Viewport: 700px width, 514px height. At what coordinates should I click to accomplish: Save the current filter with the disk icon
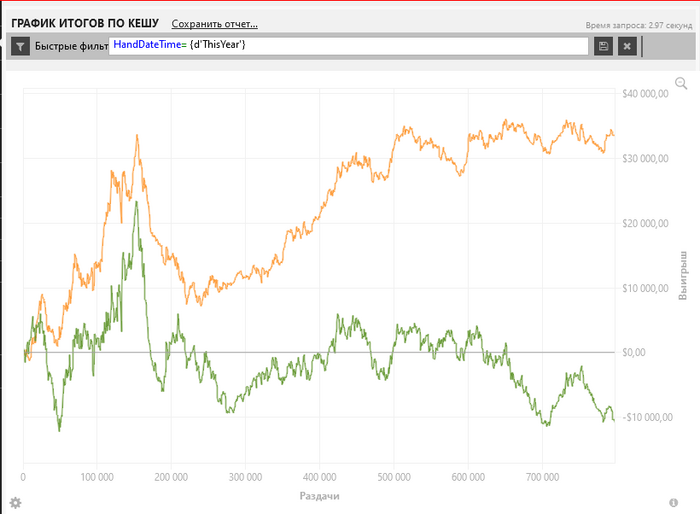[x=603, y=46]
